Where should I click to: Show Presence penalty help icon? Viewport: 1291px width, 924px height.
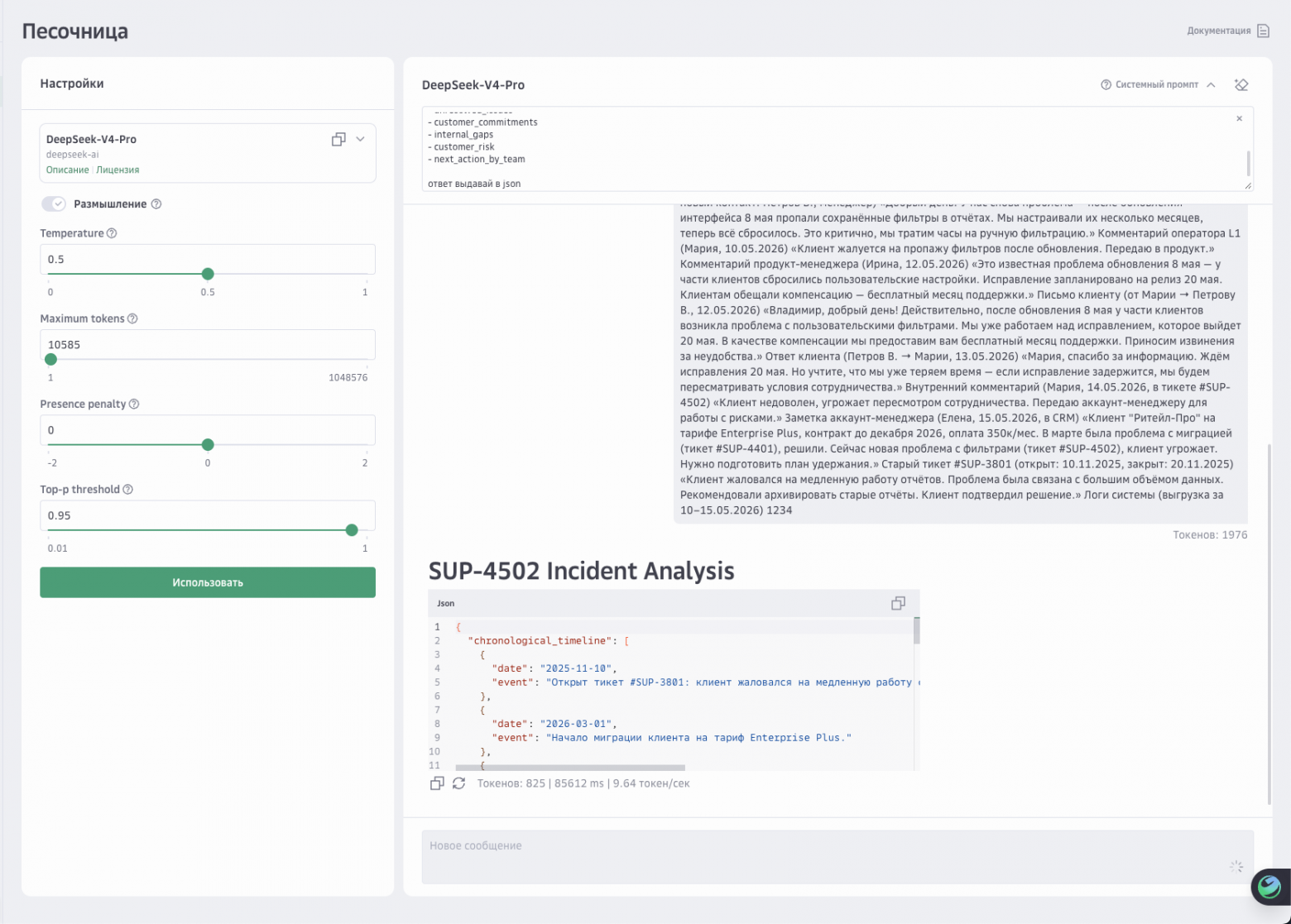coord(134,405)
